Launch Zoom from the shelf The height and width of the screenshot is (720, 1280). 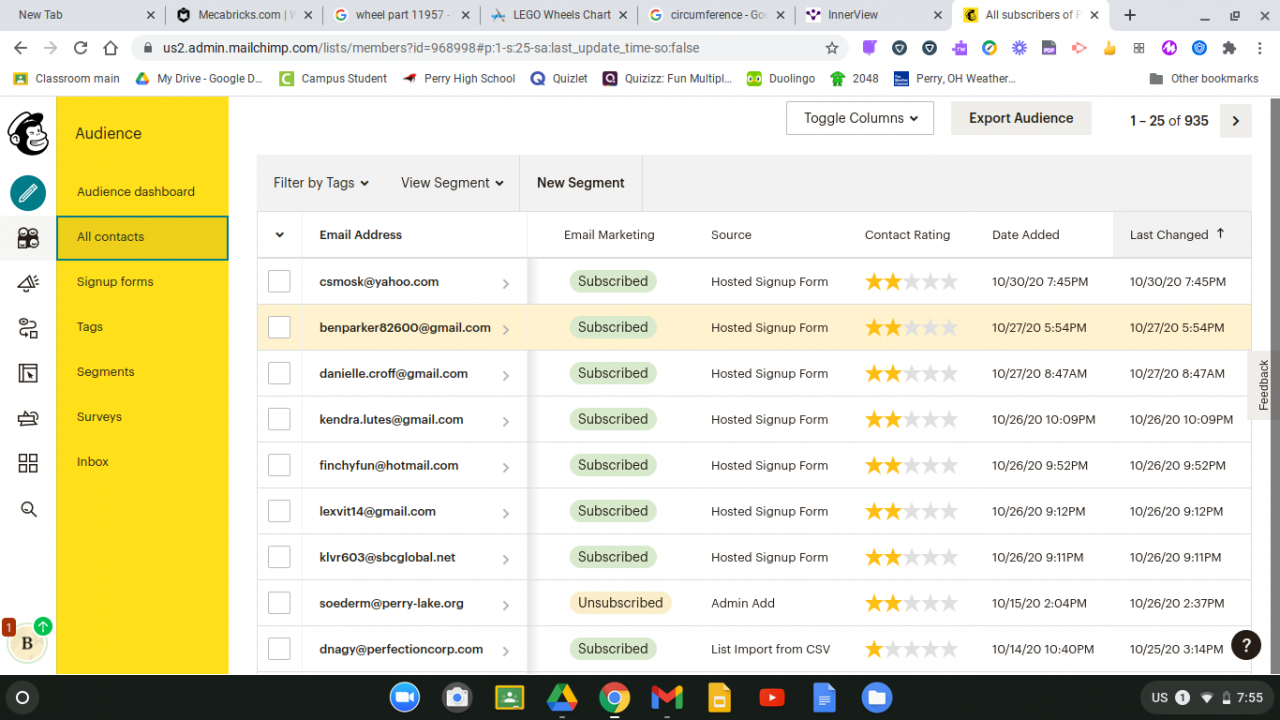tap(404, 697)
